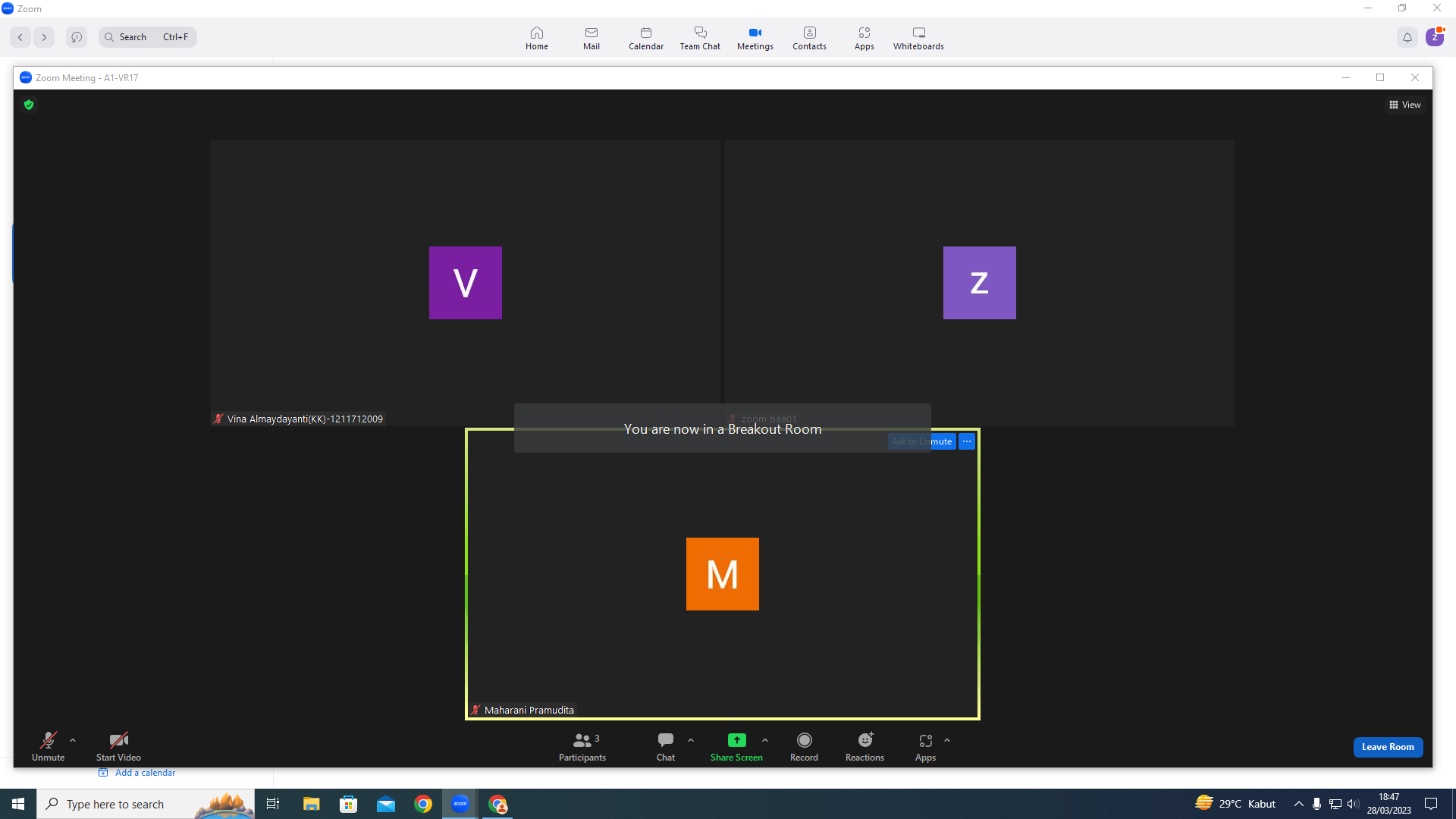Open Microsoft Store from the taskbar
1456x819 pixels.
[x=348, y=804]
